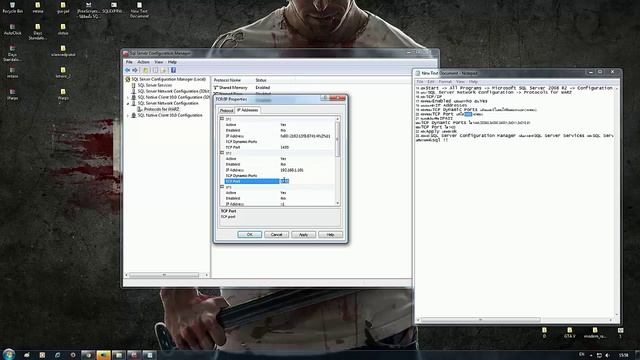Select the AutoClick desktop icon
640x360 pixels.
(x=12, y=29)
